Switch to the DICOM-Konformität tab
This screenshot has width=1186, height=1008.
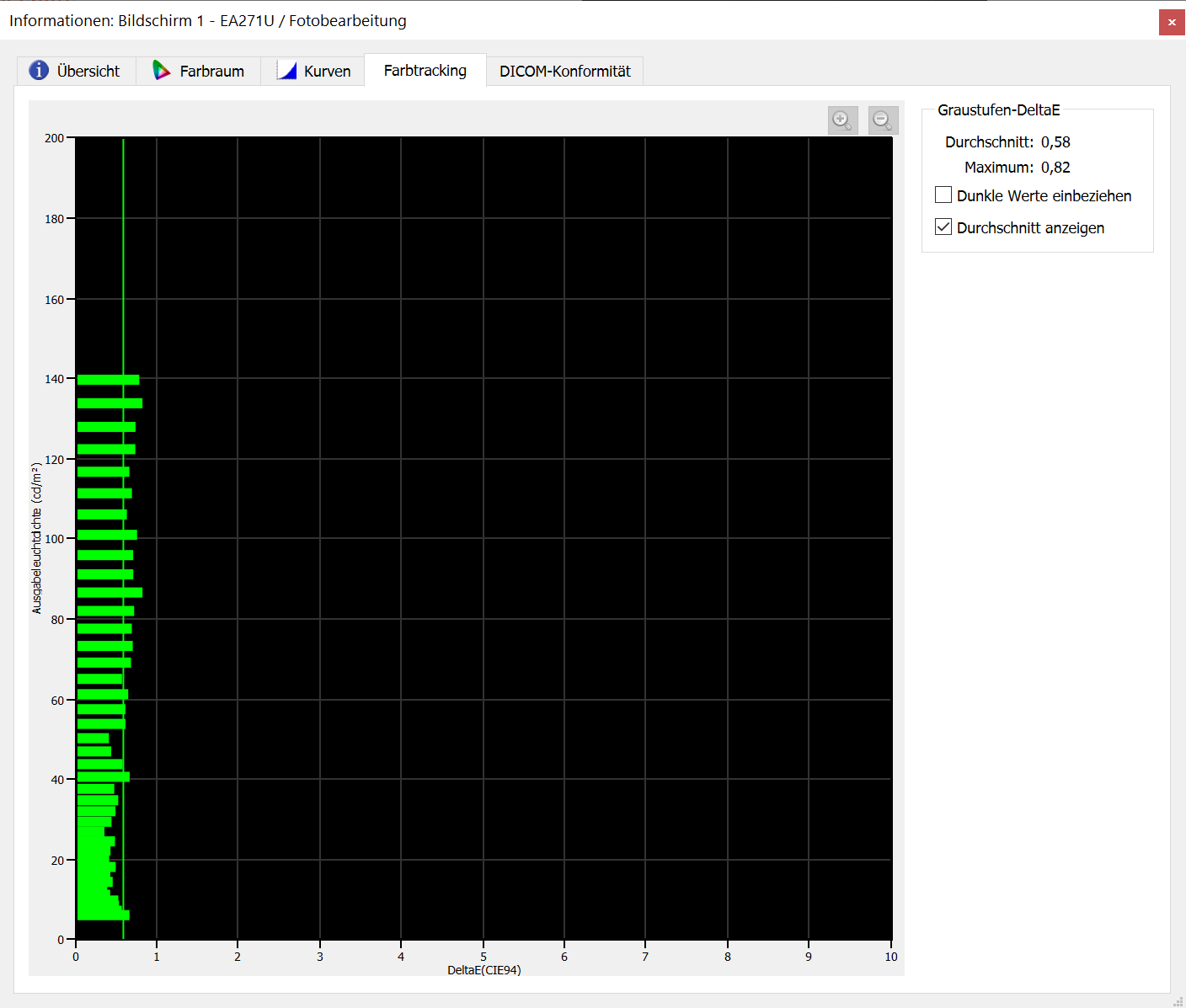click(564, 72)
